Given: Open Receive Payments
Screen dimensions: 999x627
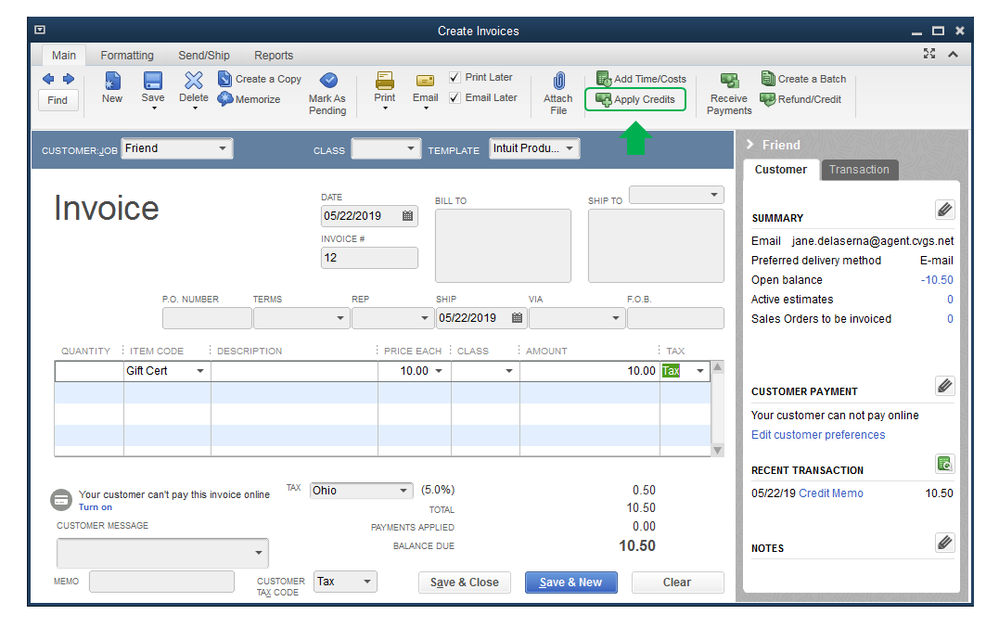Looking at the screenshot, I should tap(729, 82).
